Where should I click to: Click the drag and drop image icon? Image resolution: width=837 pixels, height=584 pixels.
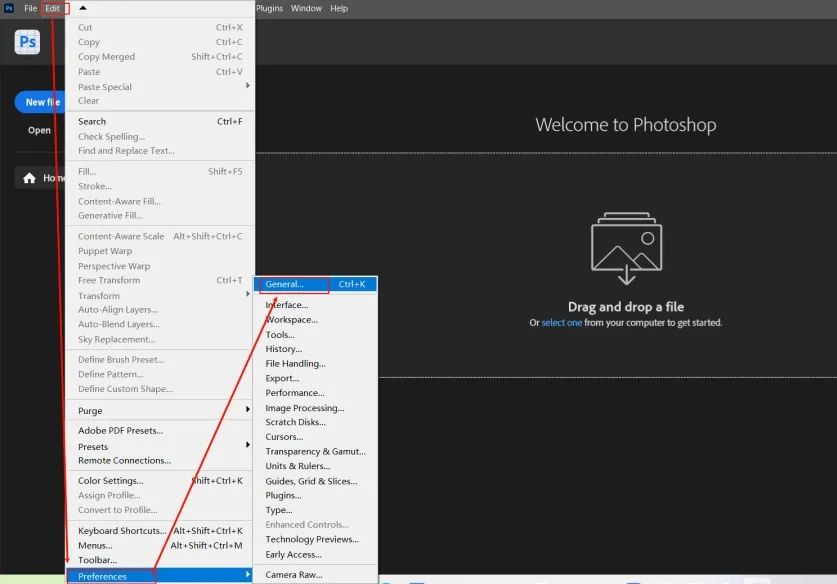click(626, 248)
